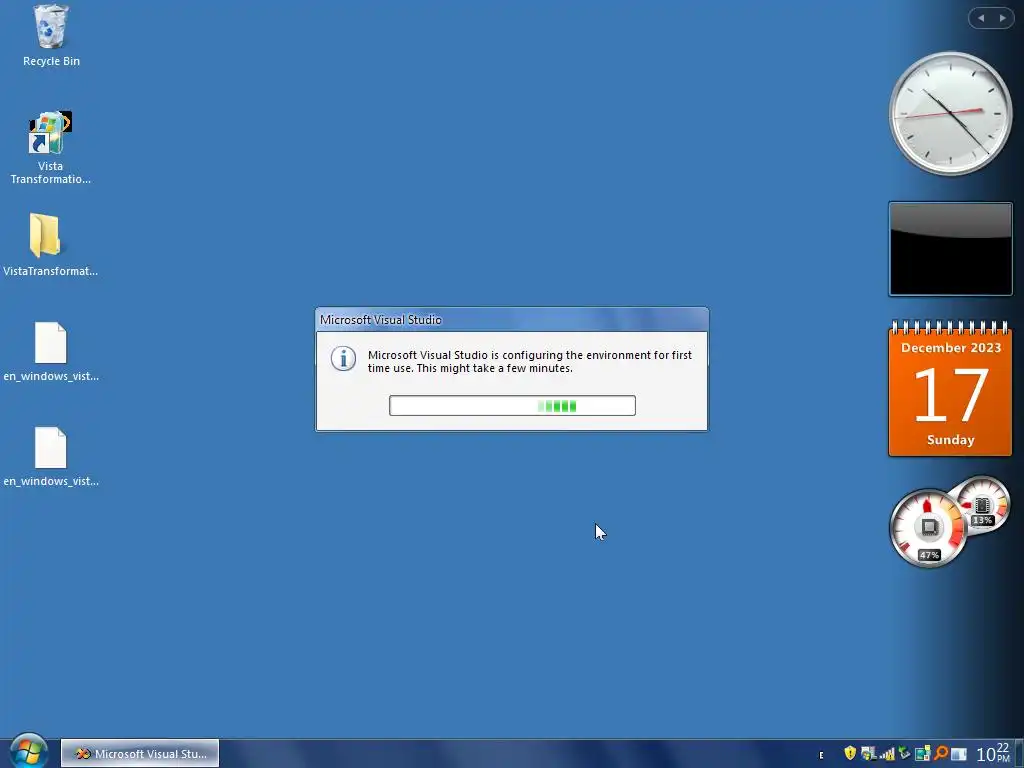
Task: Click the first-time use configuration message text
Action: tap(530, 361)
